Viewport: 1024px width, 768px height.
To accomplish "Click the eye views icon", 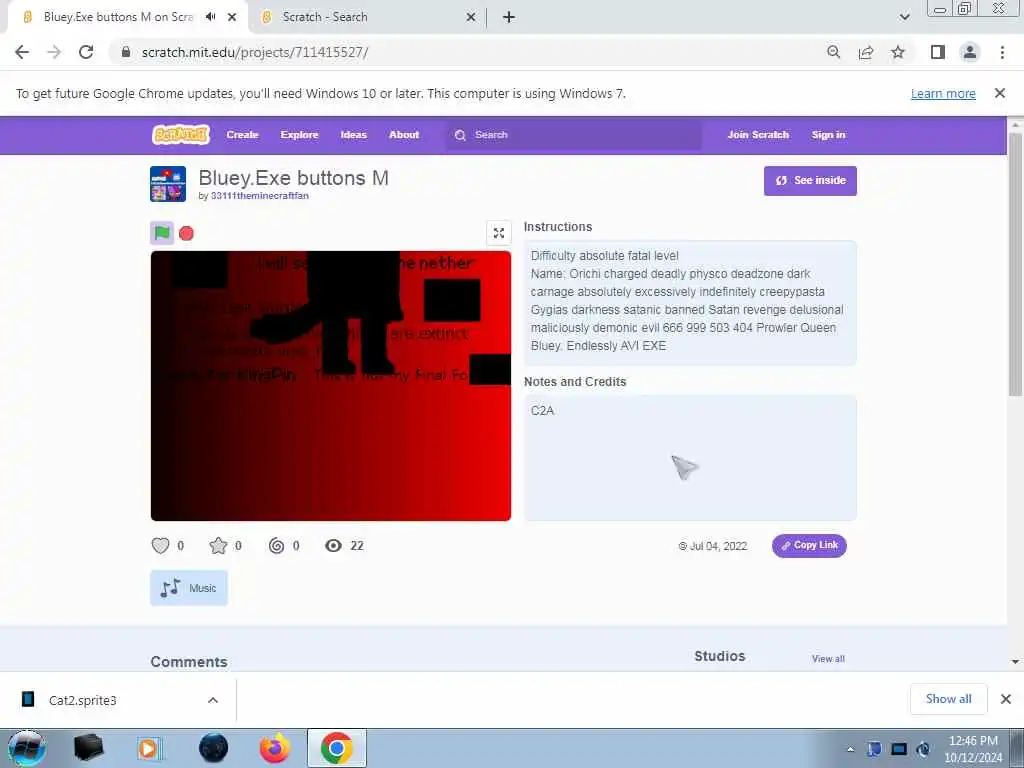I will [x=334, y=545].
